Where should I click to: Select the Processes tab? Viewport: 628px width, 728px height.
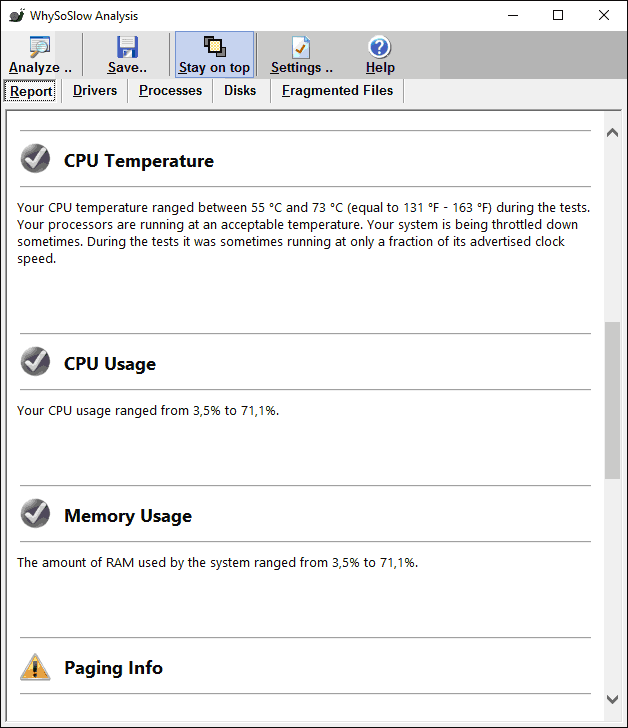click(170, 91)
